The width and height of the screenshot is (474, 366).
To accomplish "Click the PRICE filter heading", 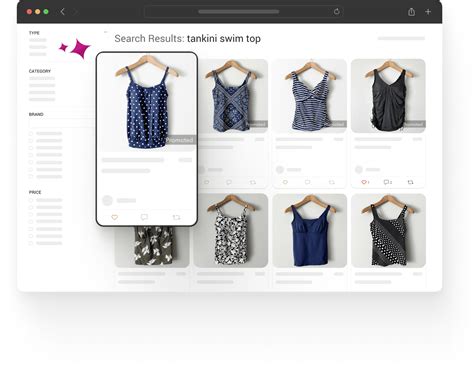I will [35, 192].
